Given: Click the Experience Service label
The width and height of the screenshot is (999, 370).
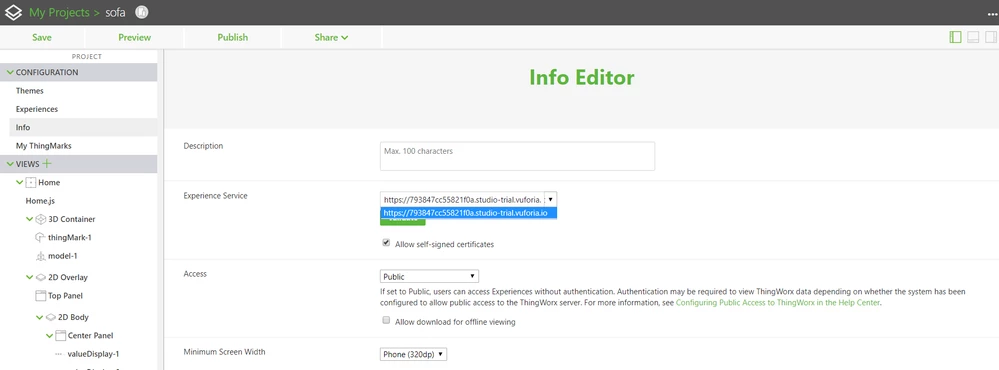Looking at the screenshot, I should 215,196.
